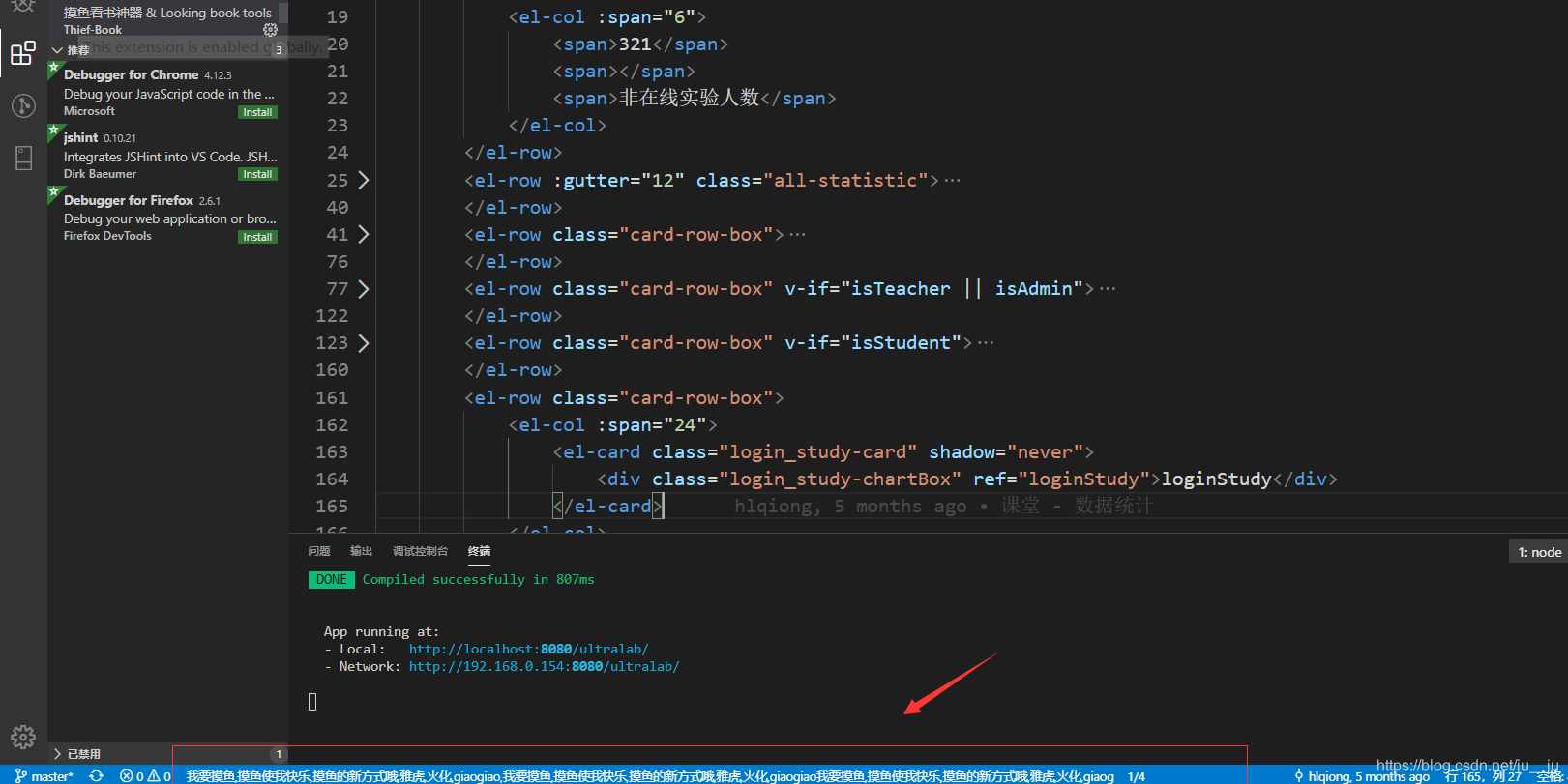Click the span value 321 on line 20

[x=636, y=44]
